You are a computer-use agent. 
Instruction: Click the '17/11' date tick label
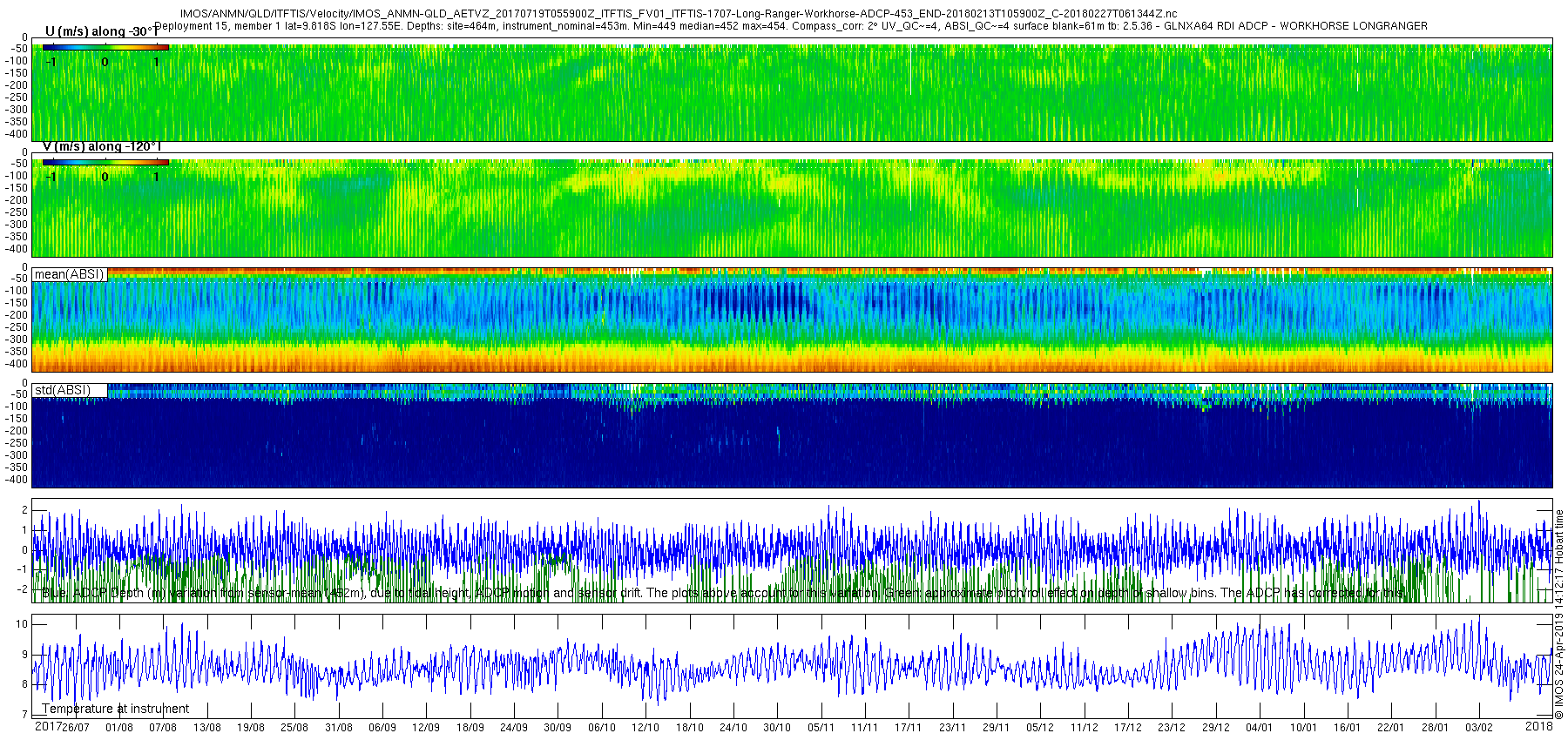[909, 728]
